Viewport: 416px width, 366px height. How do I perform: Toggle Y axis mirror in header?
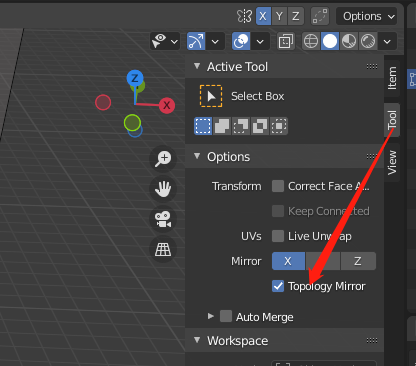279,16
